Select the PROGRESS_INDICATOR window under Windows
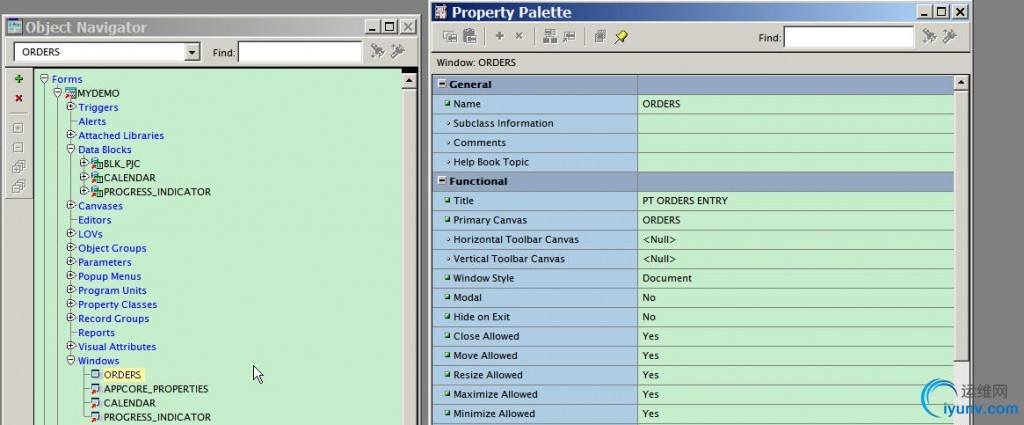1024x425 pixels. tap(157, 417)
